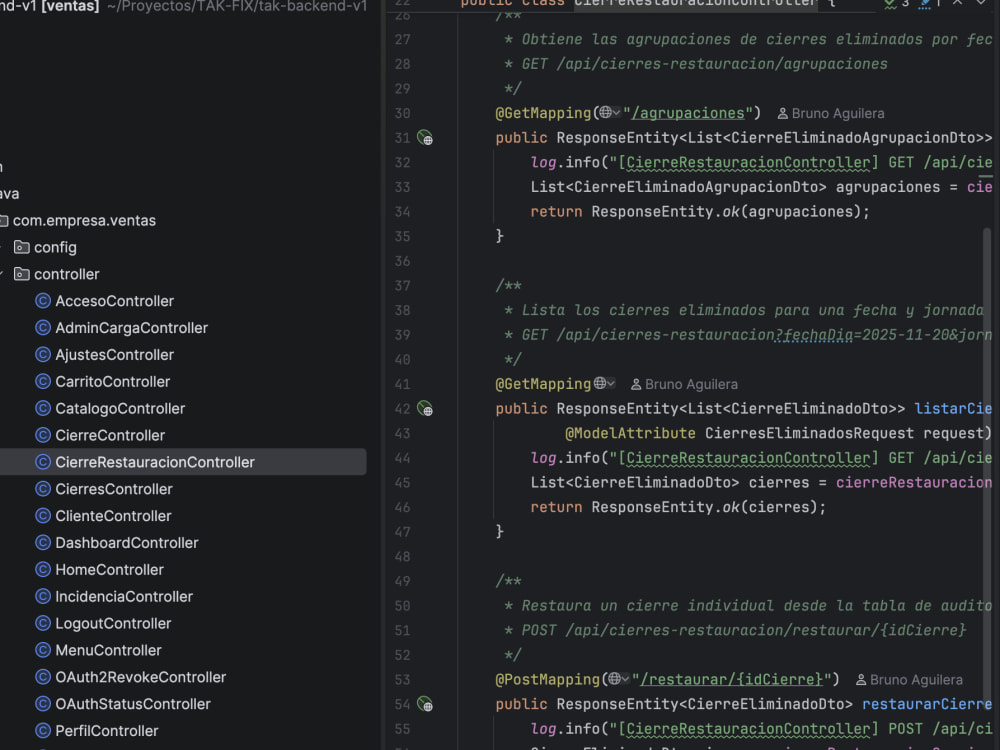Viewport: 1000px width, 750px height.
Task: Open OAuthStatusController in the project tree
Action: (133, 703)
